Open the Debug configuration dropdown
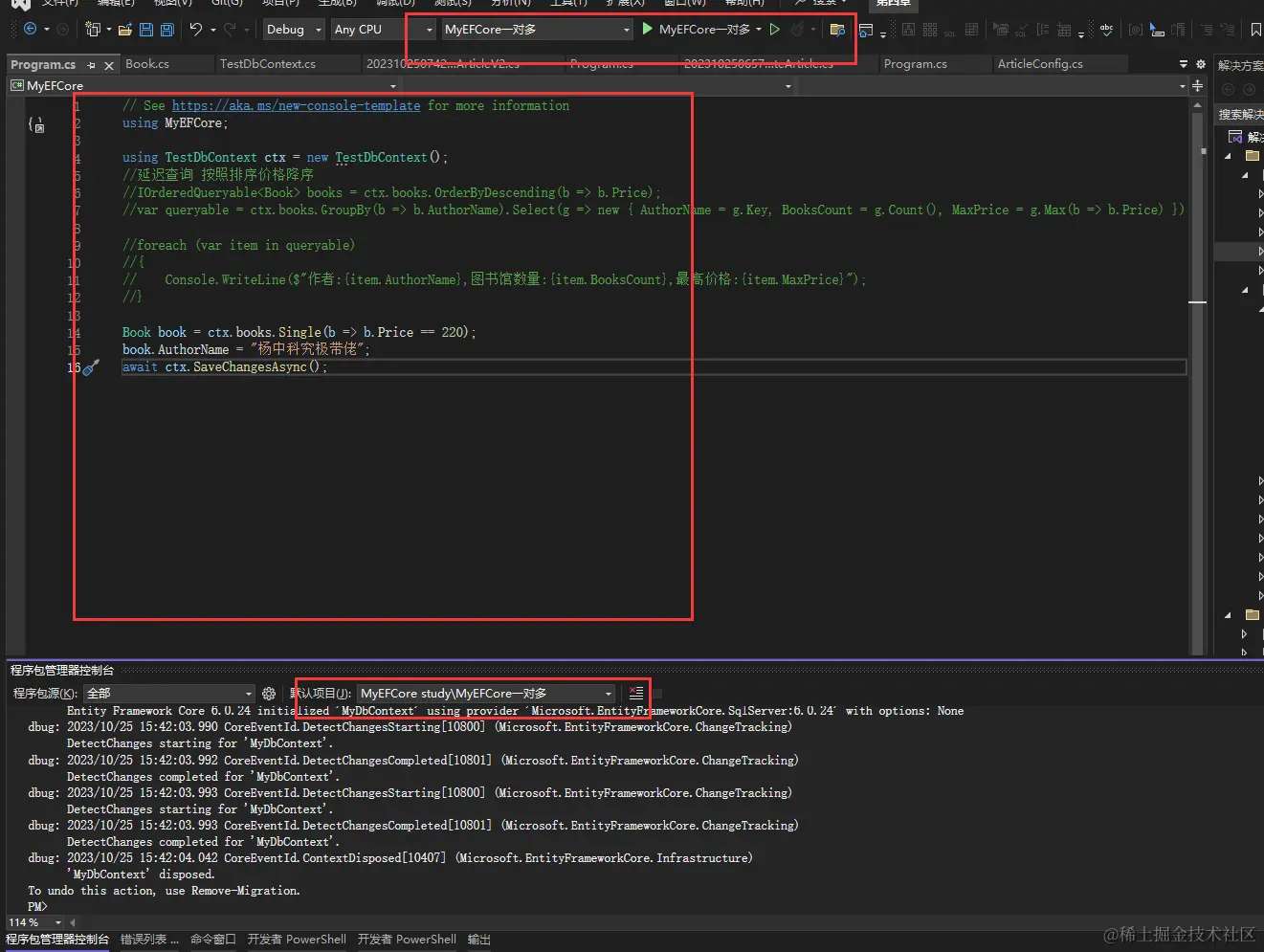Image resolution: width=1264 pixels, height=952 pixels. click(x=293, y=29)
